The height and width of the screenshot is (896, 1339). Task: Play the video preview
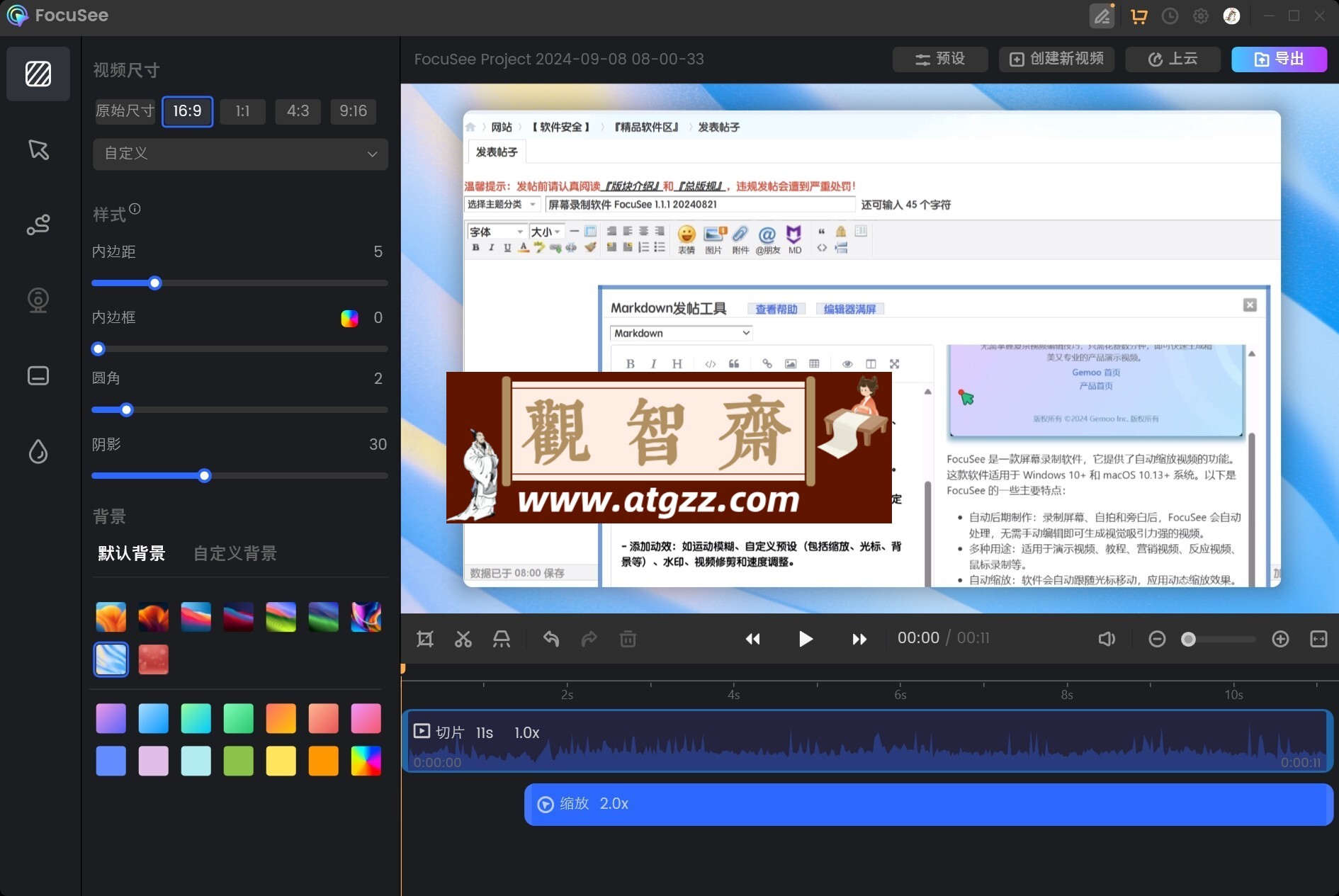(806, 639)
